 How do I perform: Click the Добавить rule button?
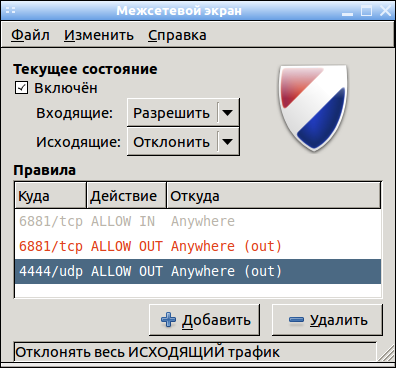click(x=204, y=320)
